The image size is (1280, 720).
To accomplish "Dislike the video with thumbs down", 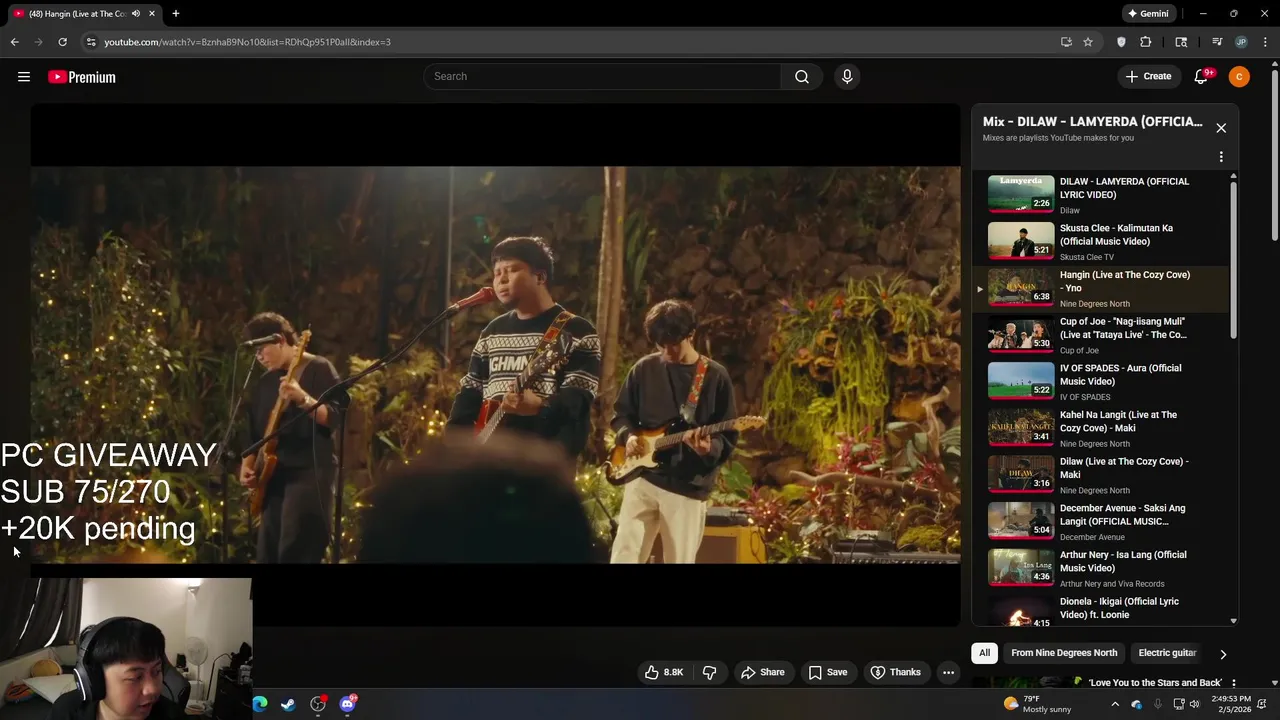I will click(710, 672).
